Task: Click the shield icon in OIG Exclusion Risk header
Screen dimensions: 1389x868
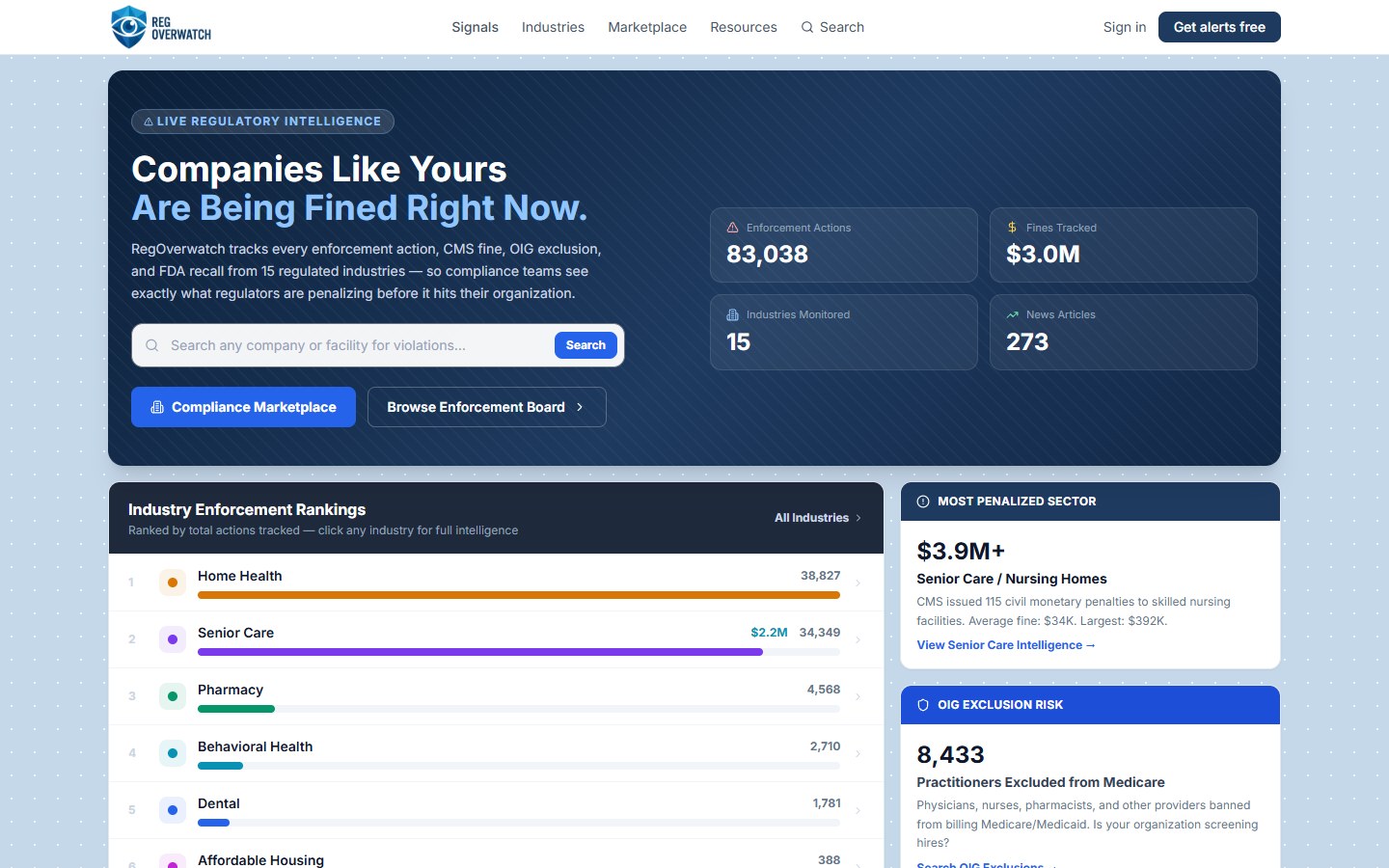Action: tap(923, 705)
